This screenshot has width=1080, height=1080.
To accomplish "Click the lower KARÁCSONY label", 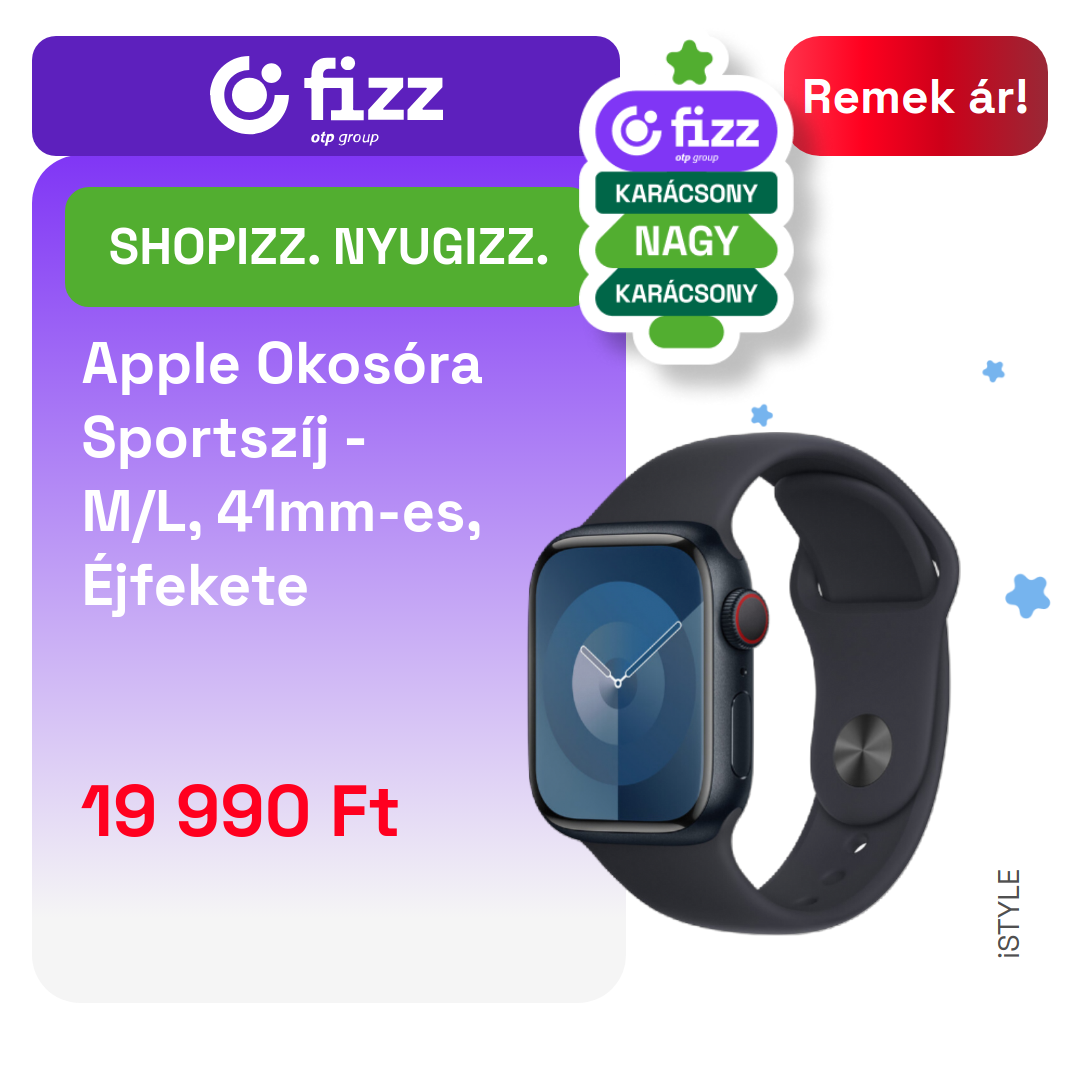I will (686, 293).
